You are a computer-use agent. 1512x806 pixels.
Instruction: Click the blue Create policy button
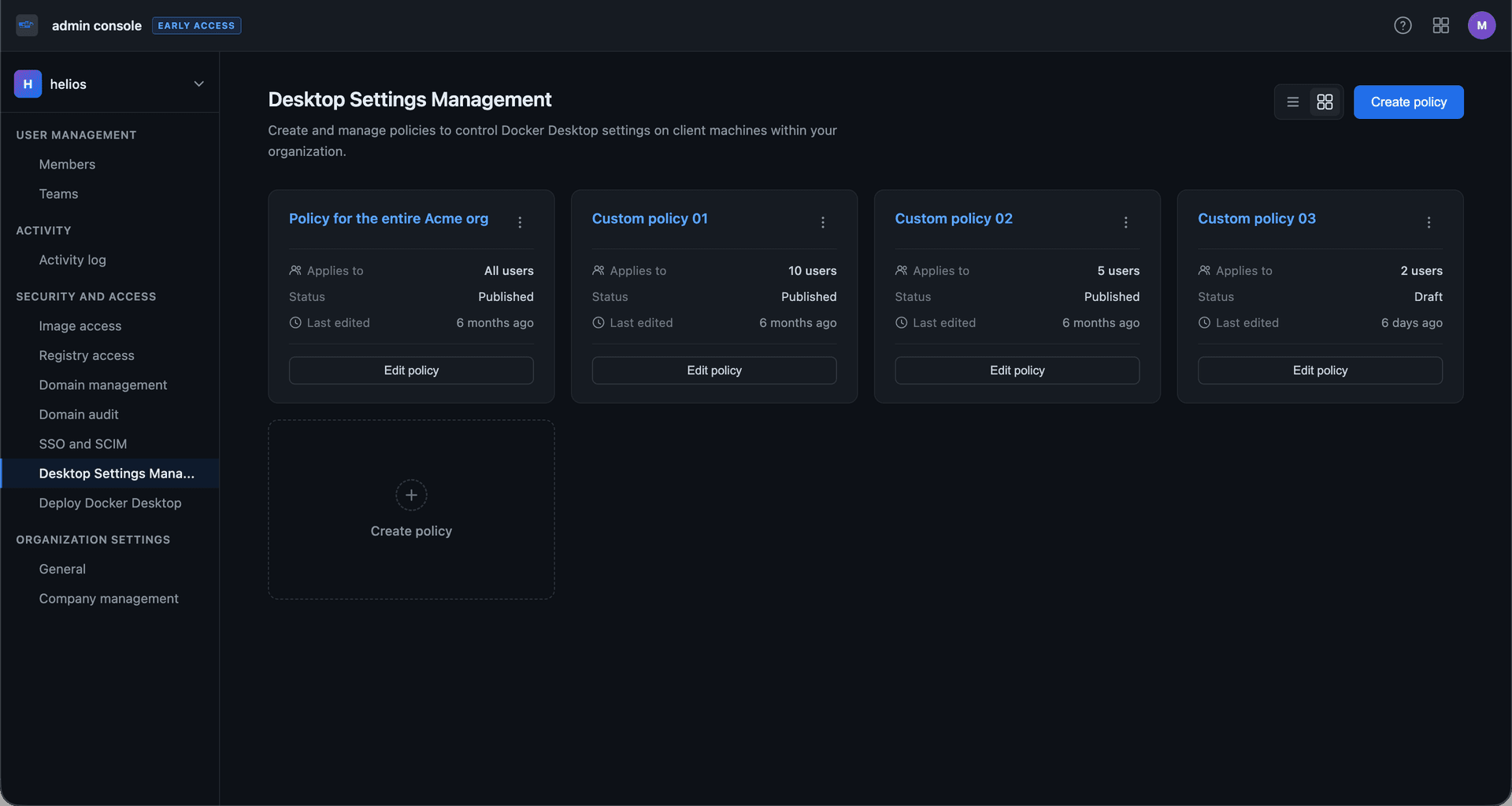[1408, 102]
